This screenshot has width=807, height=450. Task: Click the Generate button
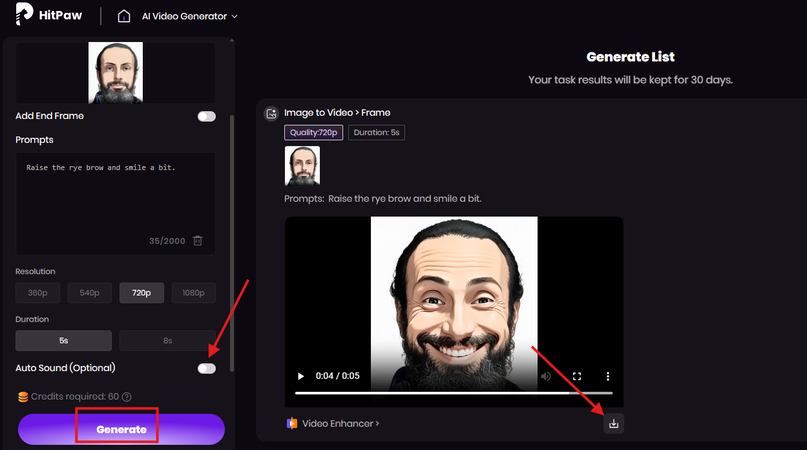click(121, 429)
